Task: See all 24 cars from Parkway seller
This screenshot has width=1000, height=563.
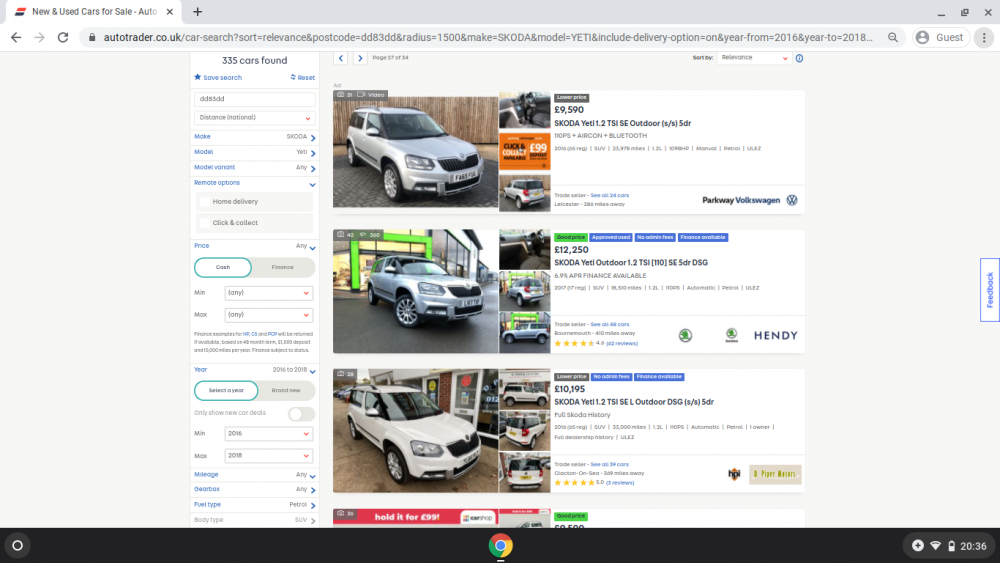Action: (610, 195)
